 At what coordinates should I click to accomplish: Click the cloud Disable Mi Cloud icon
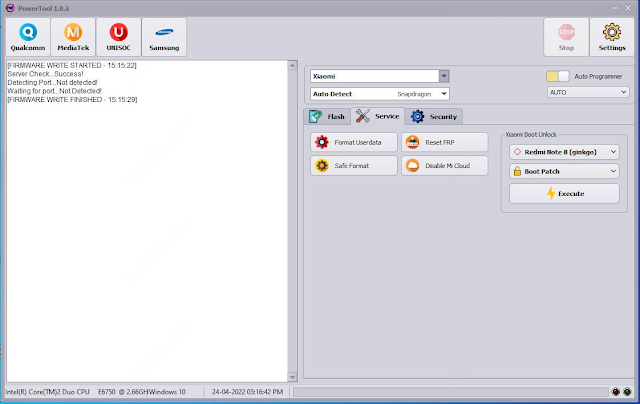(413, 166)
